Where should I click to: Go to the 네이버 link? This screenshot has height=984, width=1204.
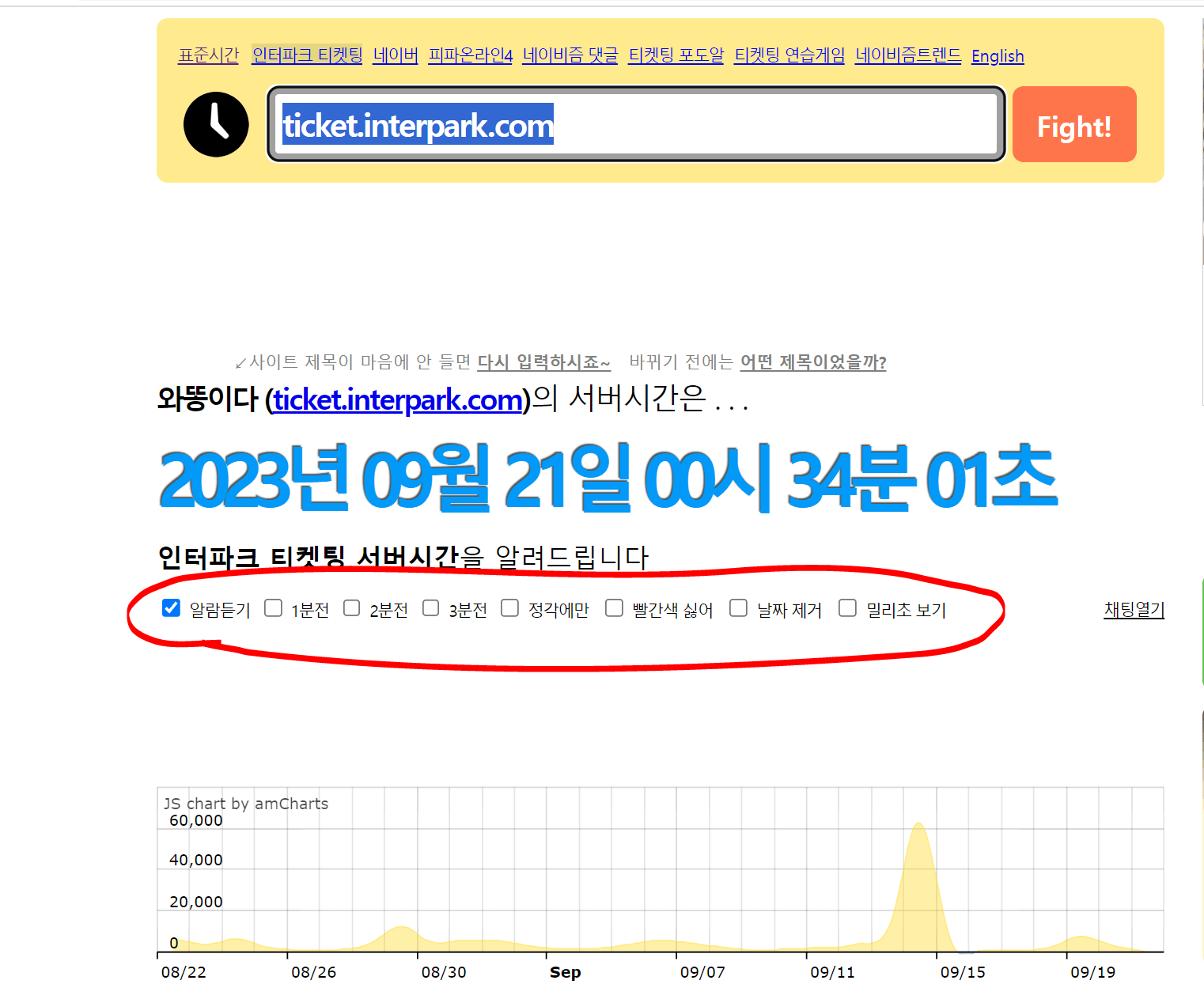pos(396,55)
